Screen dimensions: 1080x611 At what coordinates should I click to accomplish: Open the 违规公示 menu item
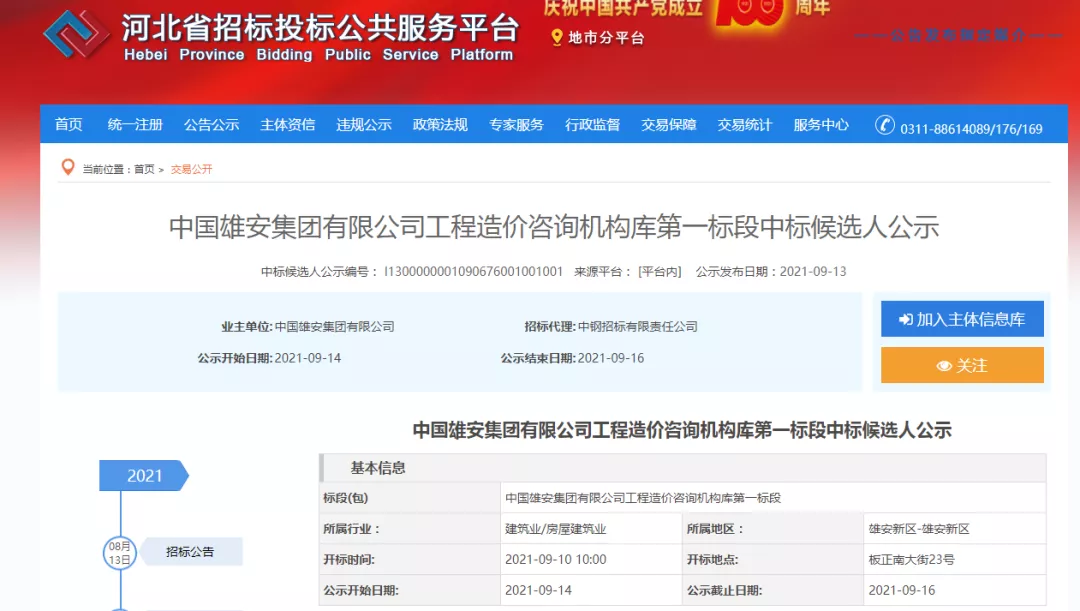click(364, 125)
